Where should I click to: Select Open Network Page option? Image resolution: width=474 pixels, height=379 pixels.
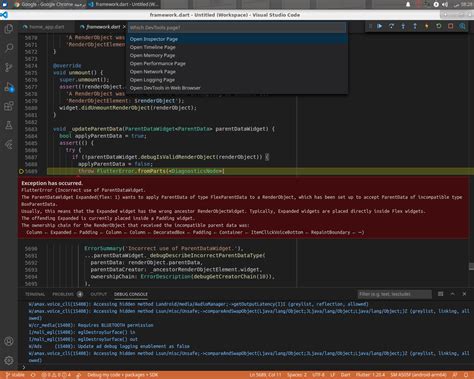[x=238, y=72]
